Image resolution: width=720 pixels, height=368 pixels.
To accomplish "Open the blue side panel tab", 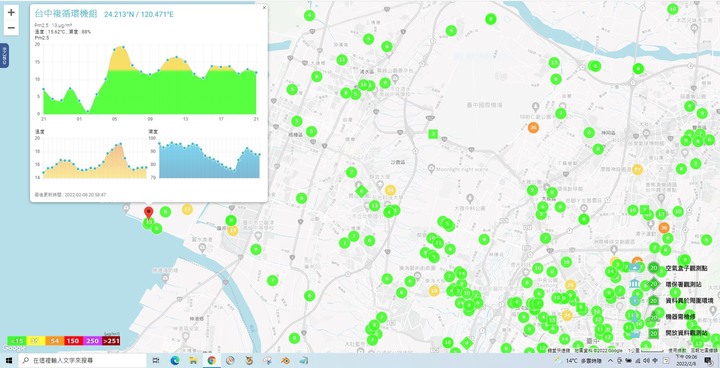I will [x=4, y=57].
